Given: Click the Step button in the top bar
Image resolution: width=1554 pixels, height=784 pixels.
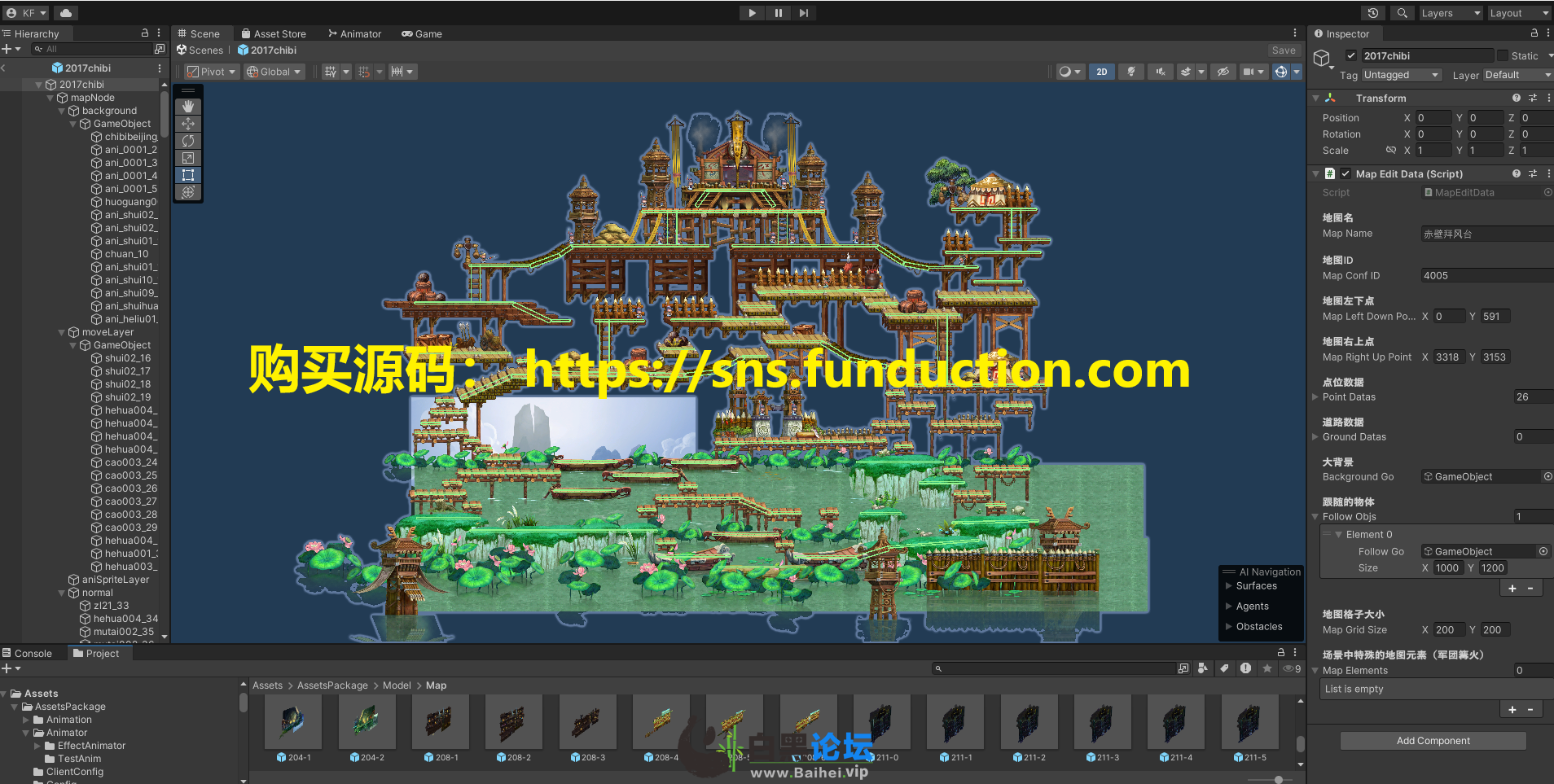Looking at the screenshot, I should 804,13.
